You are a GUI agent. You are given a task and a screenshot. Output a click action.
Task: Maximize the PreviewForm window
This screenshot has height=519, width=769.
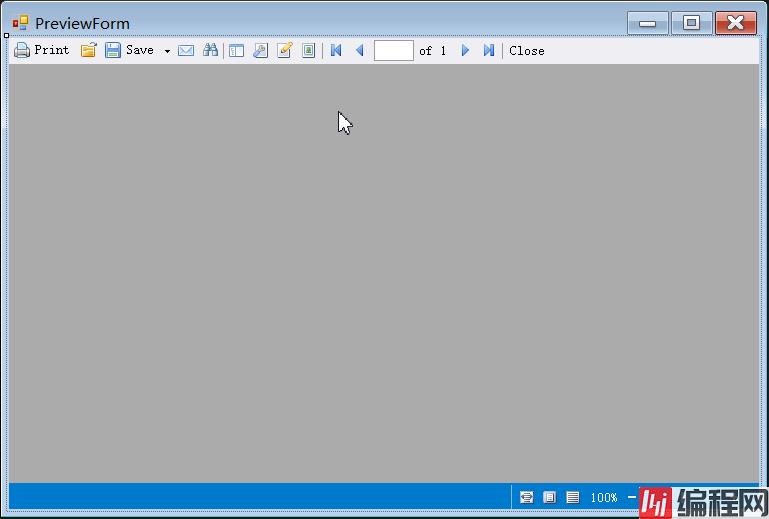(691, 23)
